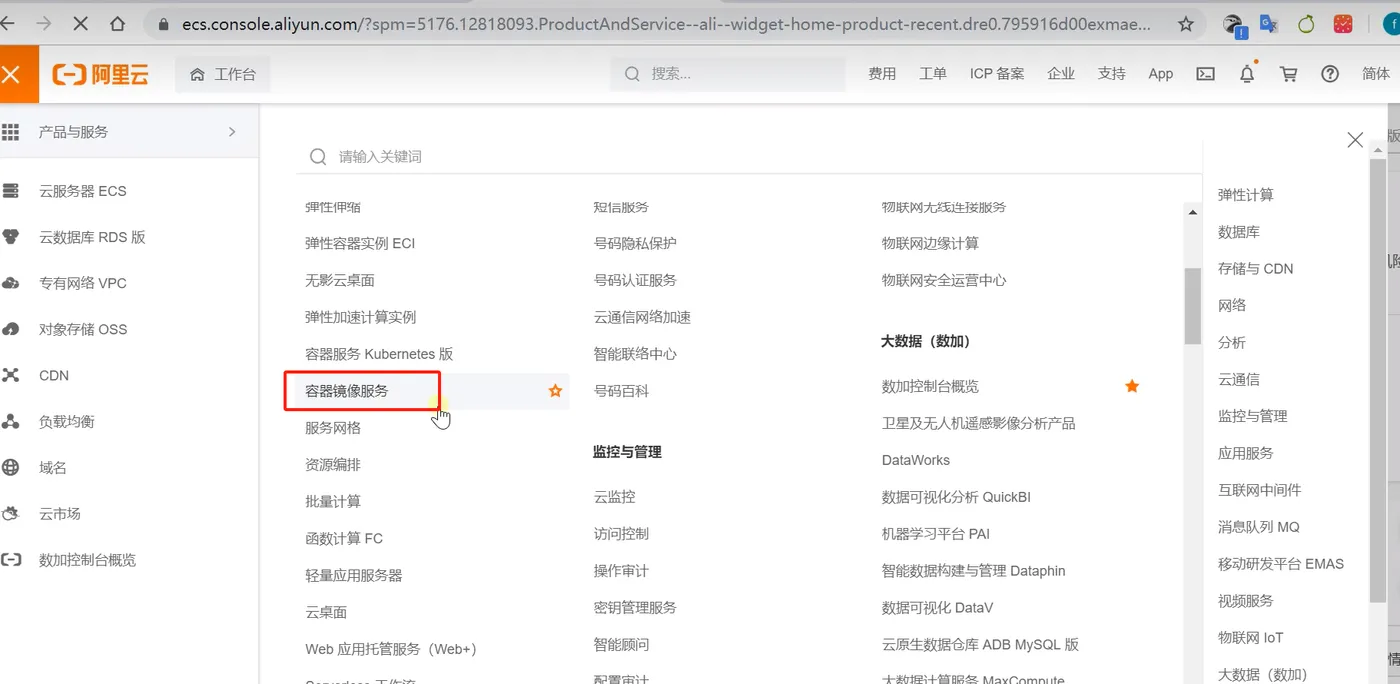Image resolution: width=1400 pixels, height=684 pixels.
Task: Jump to the 物联网 IoT category
Action: (1251, 638)
